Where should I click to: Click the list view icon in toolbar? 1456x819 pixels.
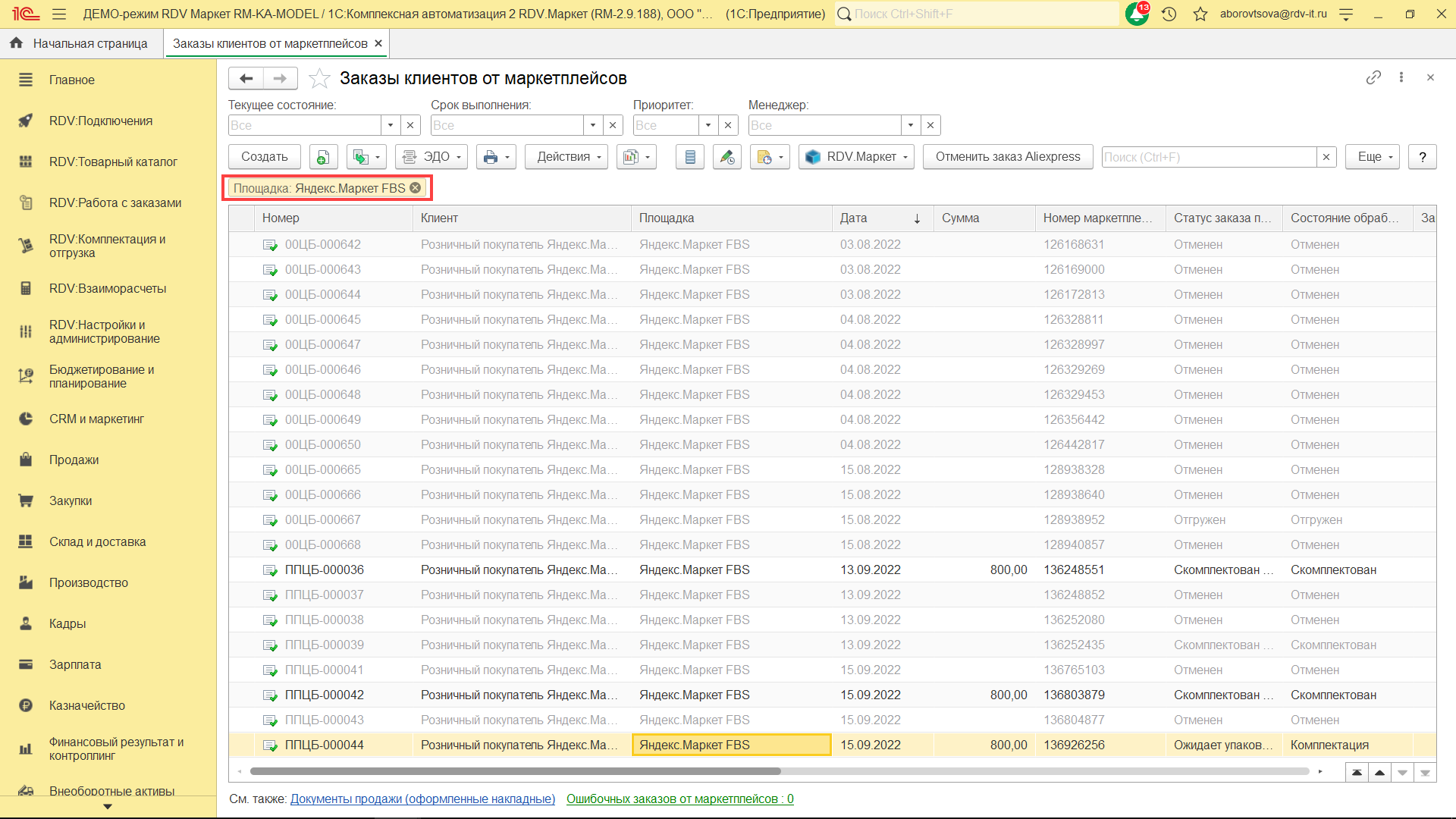click(689, 157)
